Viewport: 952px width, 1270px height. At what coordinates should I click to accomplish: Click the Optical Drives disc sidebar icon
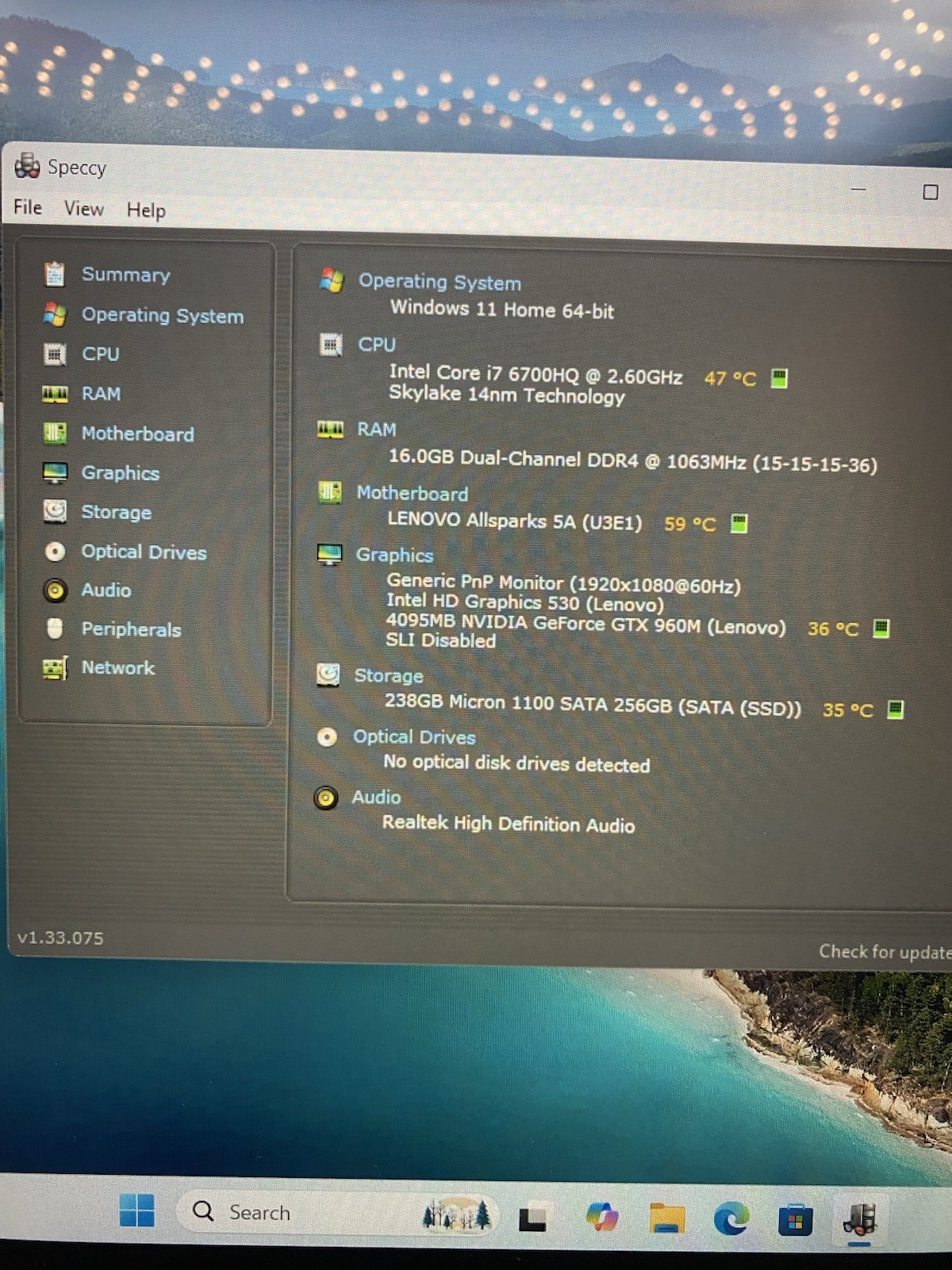click(55, 551)
